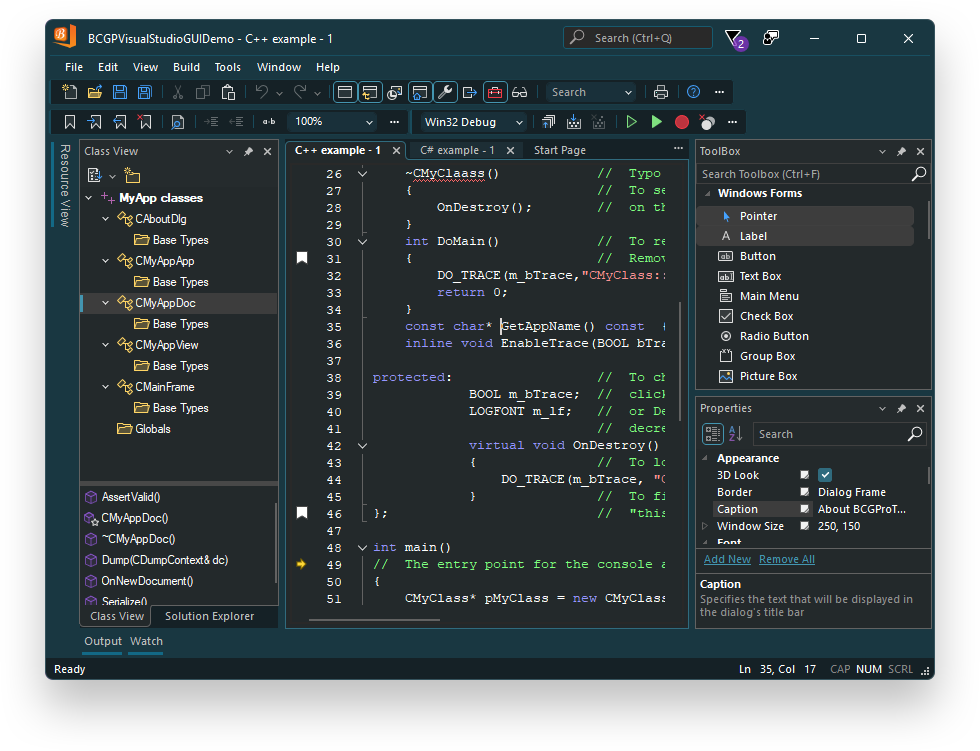The image size is (980, 751).
Task: Click the Print toolbar icon
Action: tap(660, 91)
